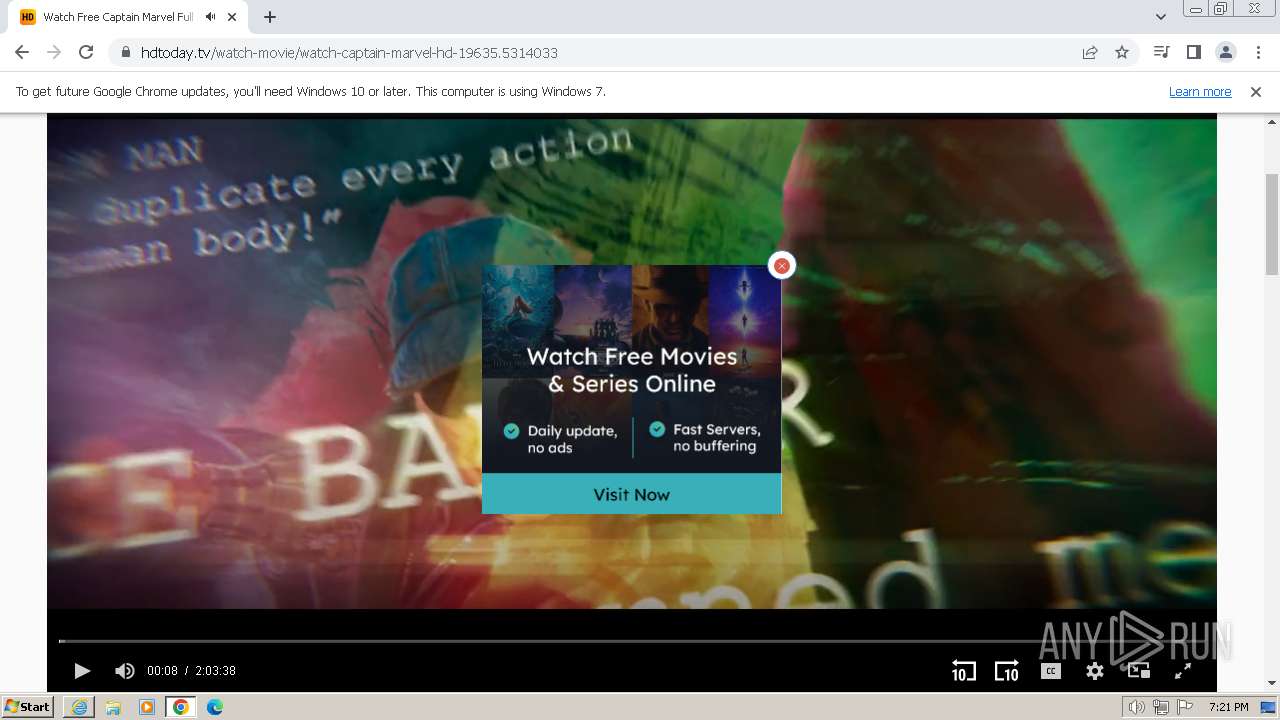This screenshot has height=720, width=1280.
Task: Launch Microsoft Edge from taskbar
Action: (215, 706)
